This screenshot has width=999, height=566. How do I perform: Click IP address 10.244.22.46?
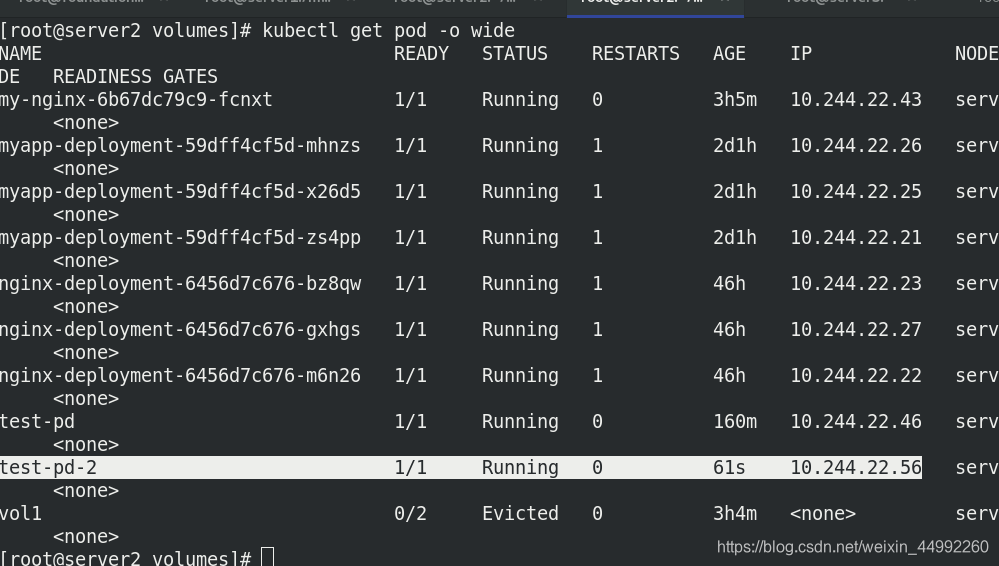[856, 421]
